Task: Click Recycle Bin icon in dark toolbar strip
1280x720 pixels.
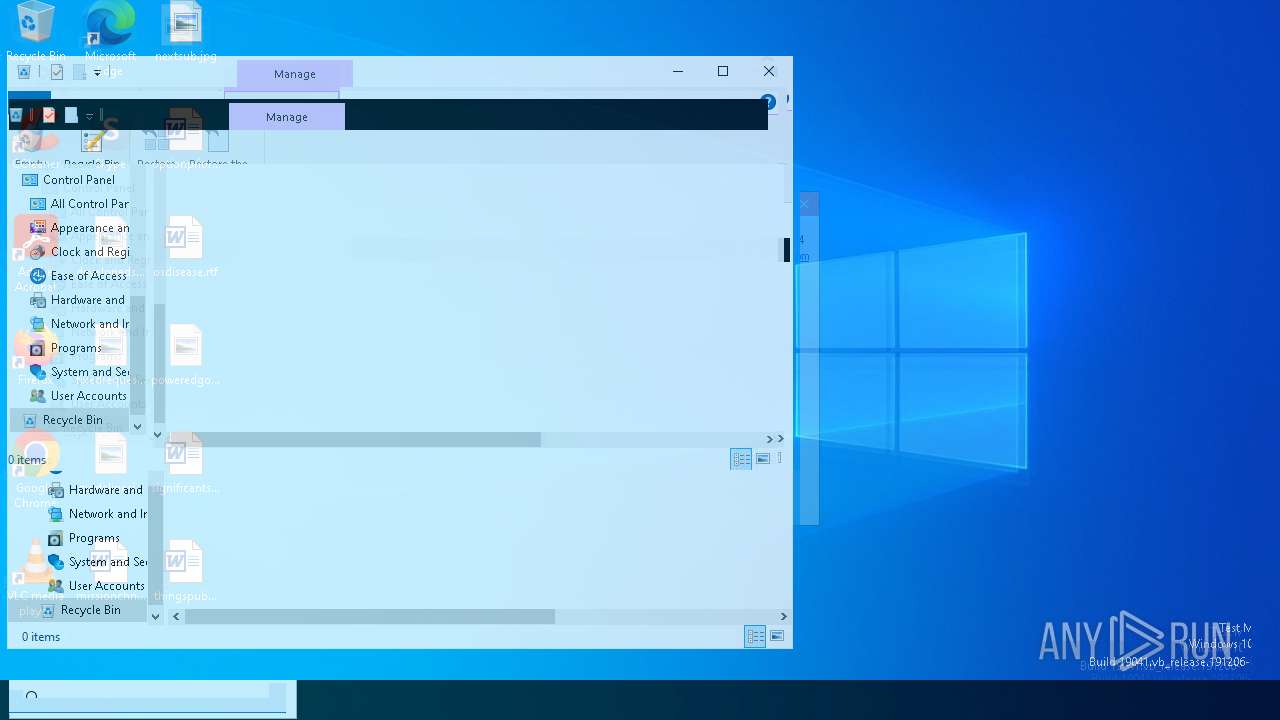Action: tap(16, 115)
